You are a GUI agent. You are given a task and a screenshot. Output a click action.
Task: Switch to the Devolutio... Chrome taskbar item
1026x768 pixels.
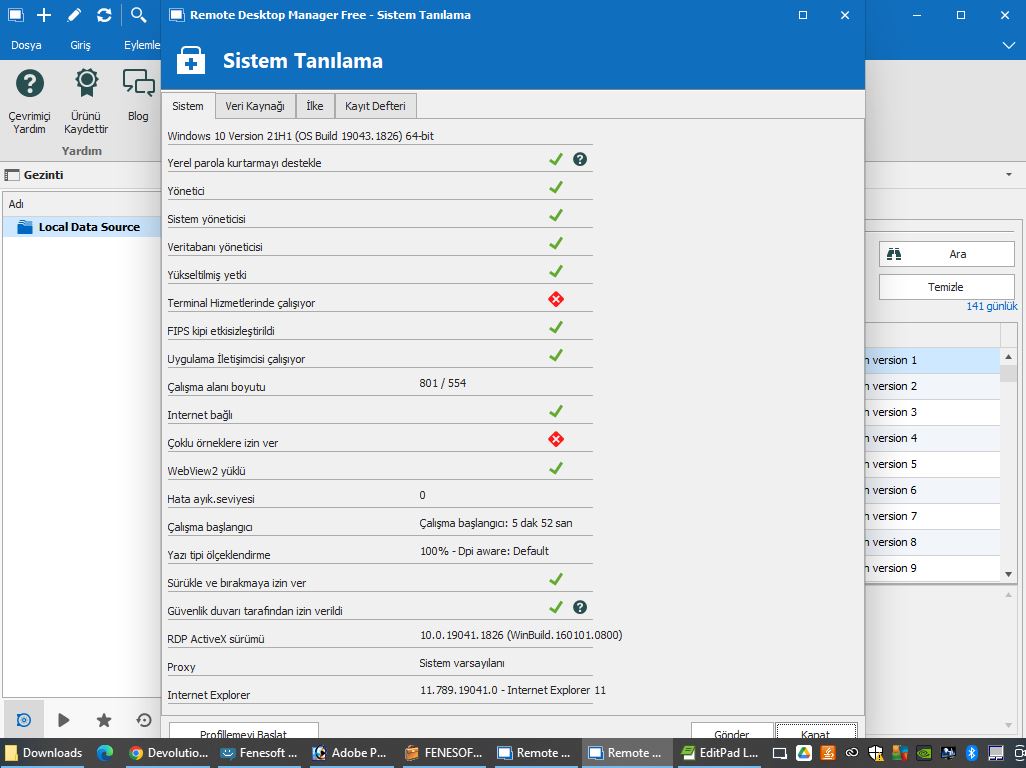click(x=169, y=753)
